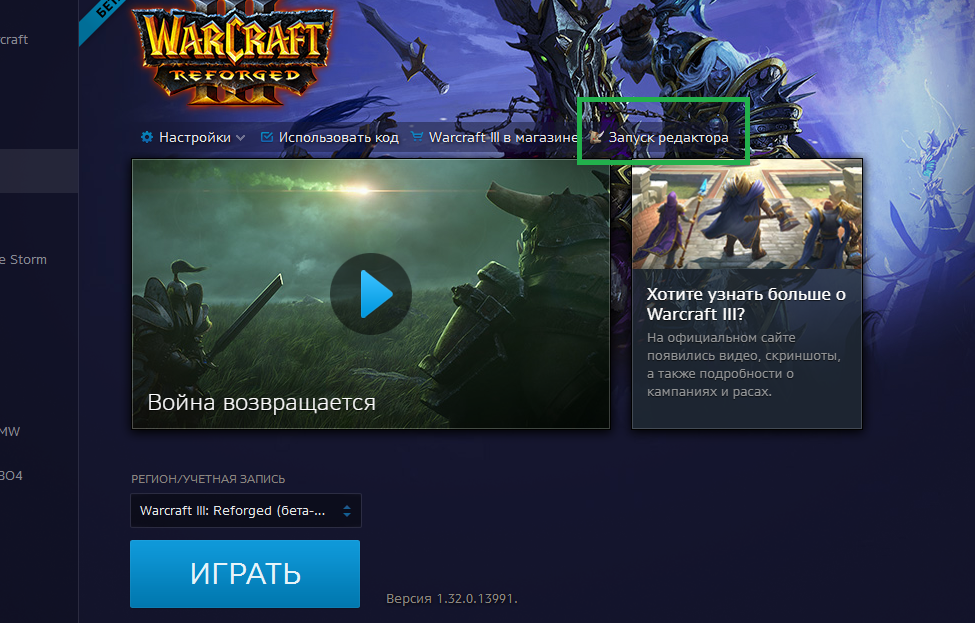975x623 pixels.
Task: Click the gear icon beside Настройки
Action: (x=147, y=137)
